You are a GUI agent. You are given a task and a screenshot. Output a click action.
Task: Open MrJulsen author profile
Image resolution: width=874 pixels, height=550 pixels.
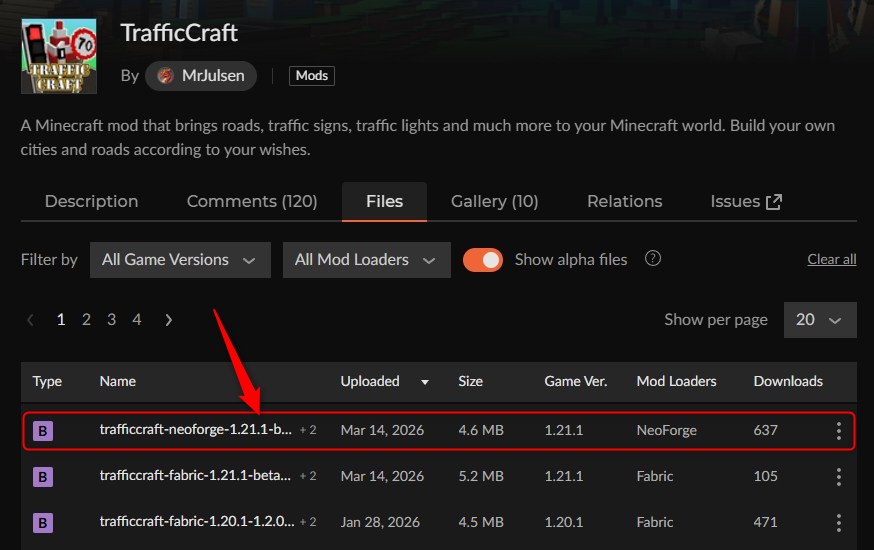click(x=201, y=76)
